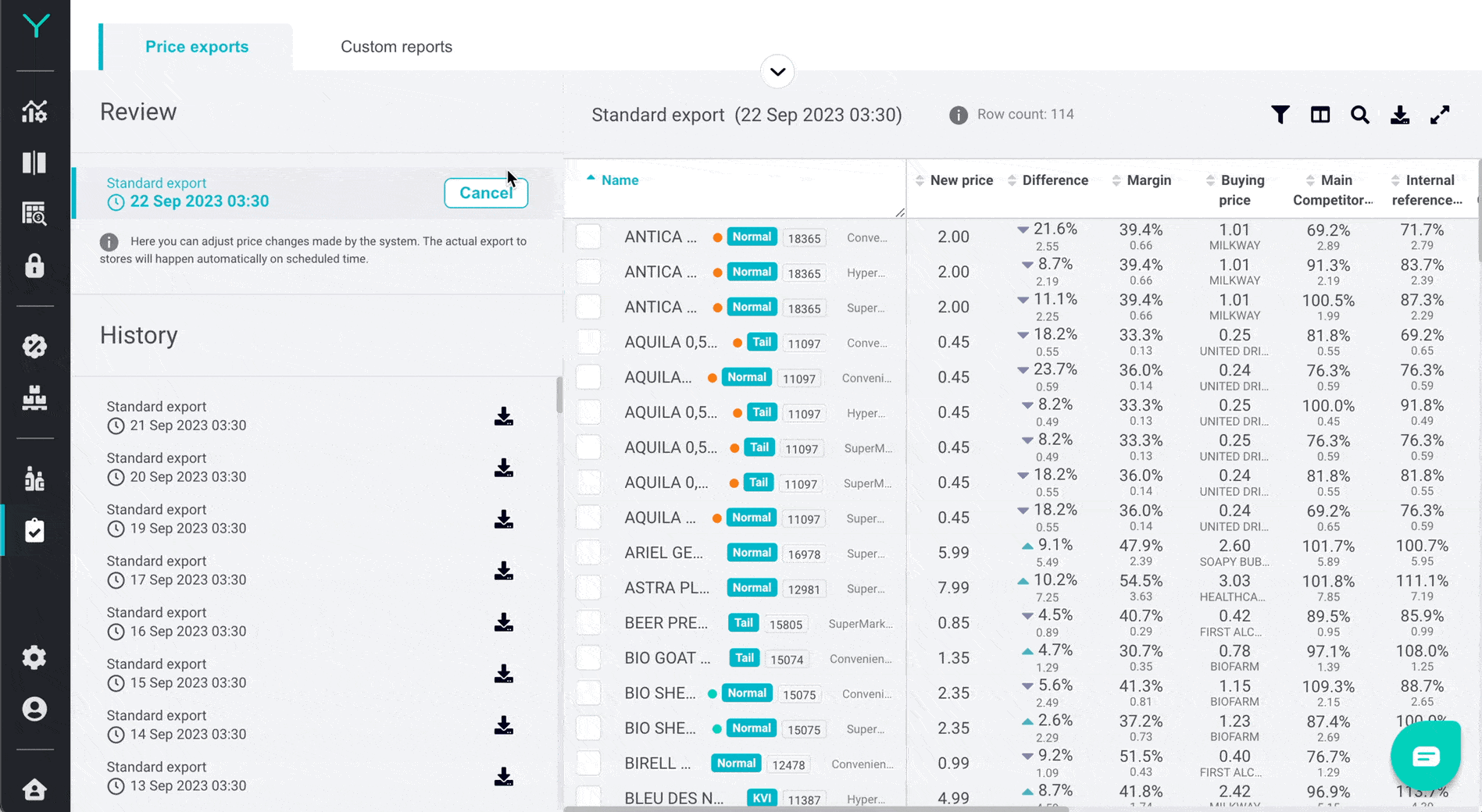This screenshot has width=1482, height=812.
Task: Click the Yieldigo logo icon in sidebar
Action: [x=35, y=26]
